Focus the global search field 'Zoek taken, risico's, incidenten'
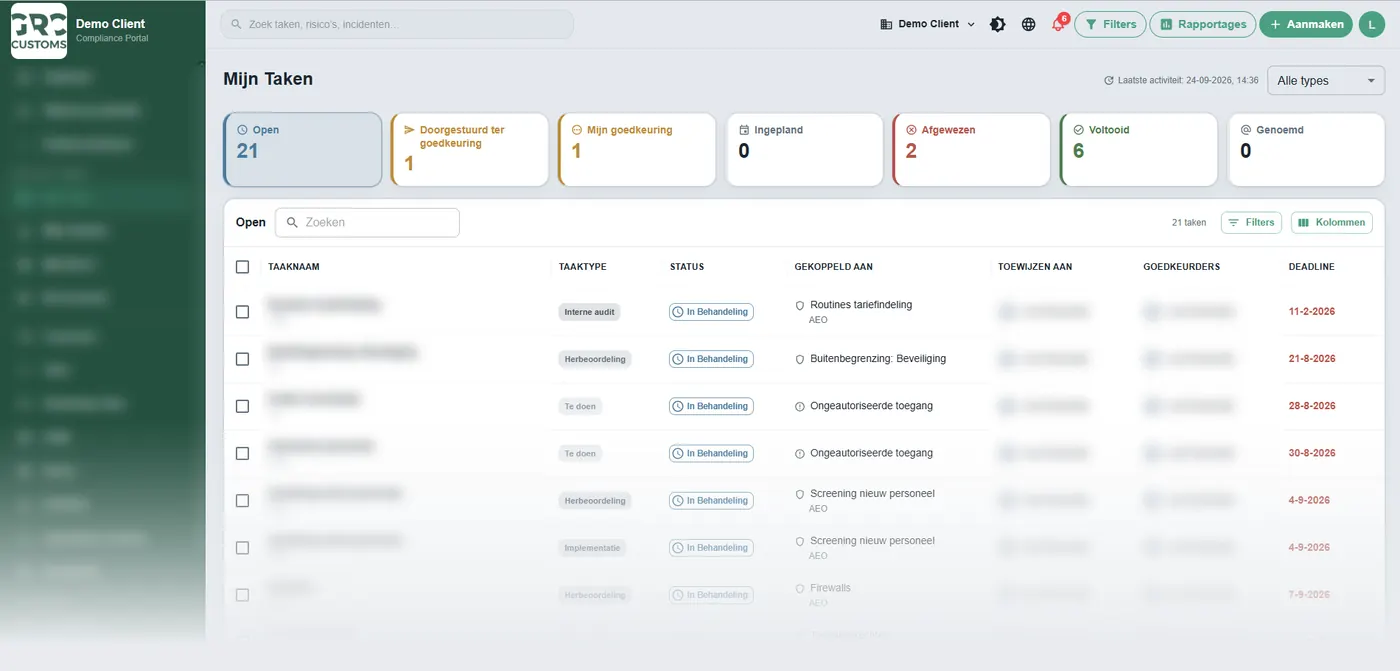1400x671 pixels. tap(397, 24)
